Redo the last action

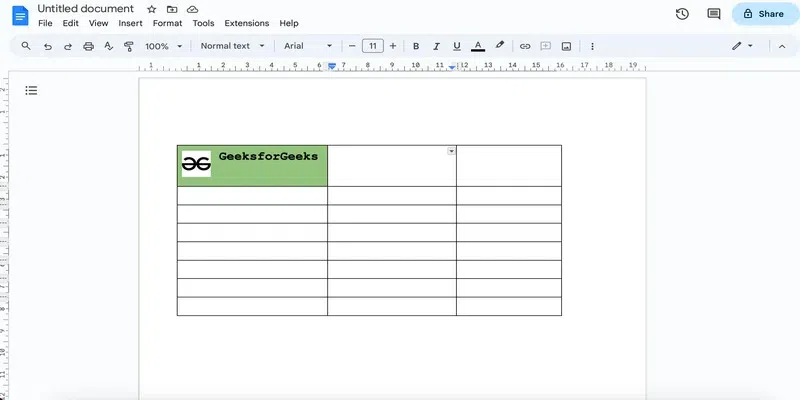point(68,46)
